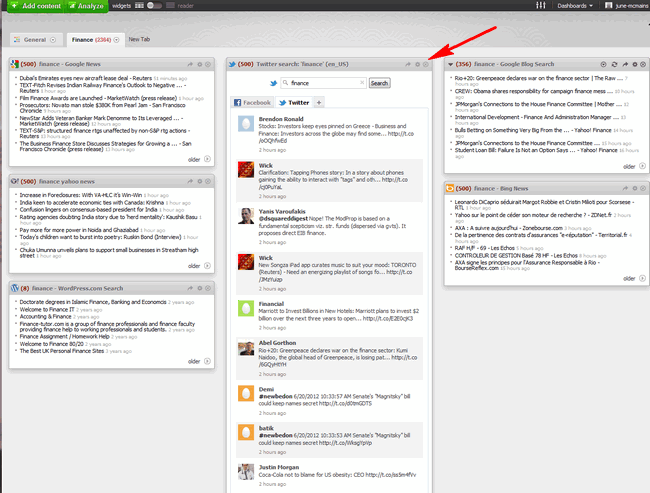Show older items in Google Blog Search widget
Viewport: 650px width, 493px height.
(x=635, y=166)
